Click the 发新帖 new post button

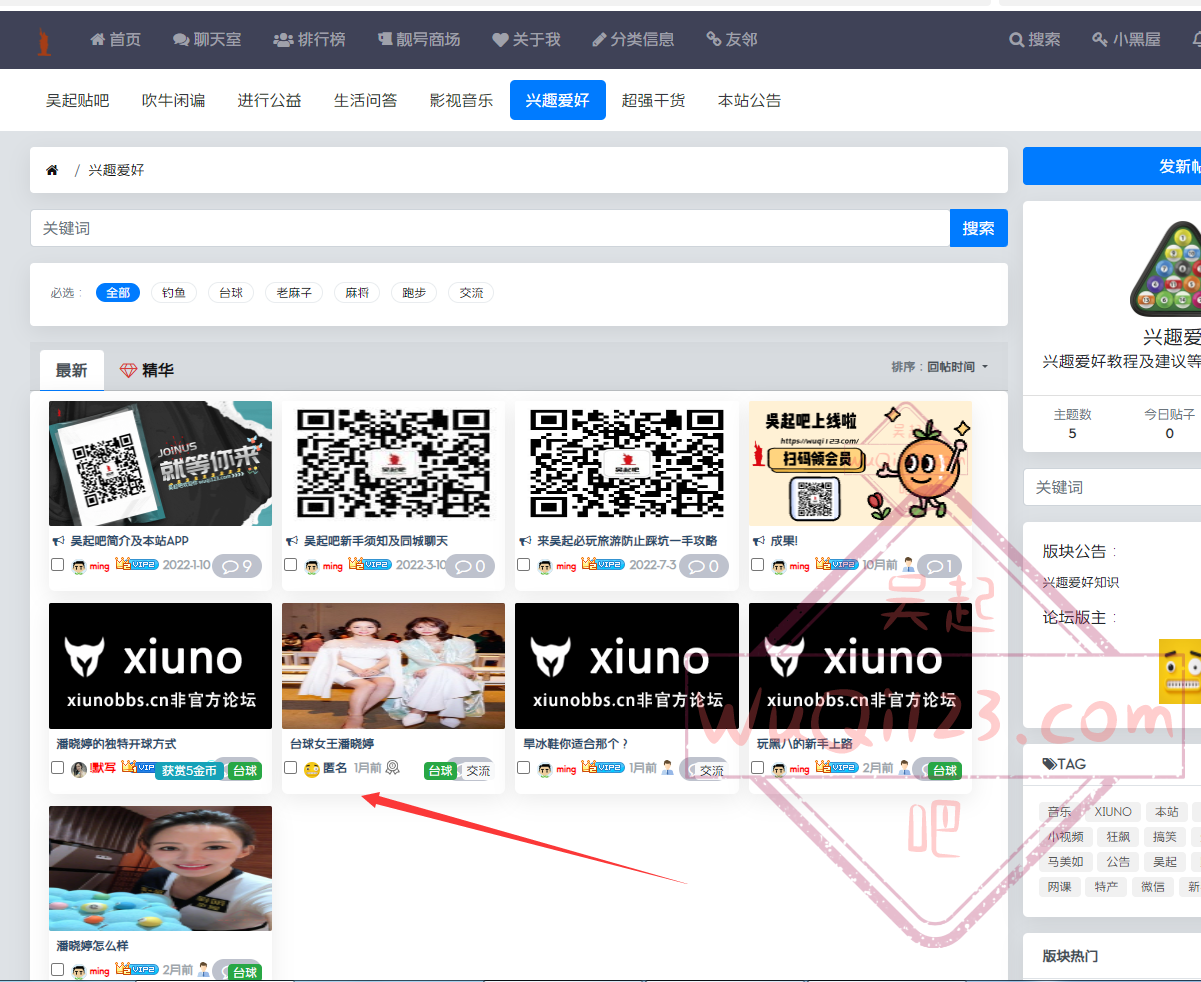pos(1112,166)
